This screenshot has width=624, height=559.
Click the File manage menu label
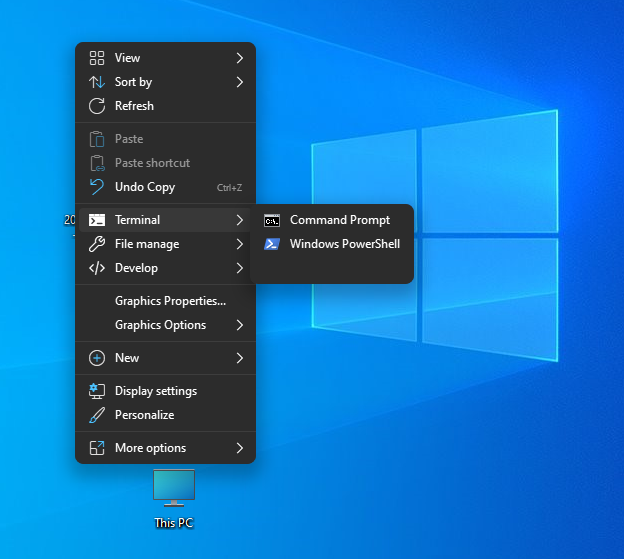pyautogui.click(x=147, y=244)
